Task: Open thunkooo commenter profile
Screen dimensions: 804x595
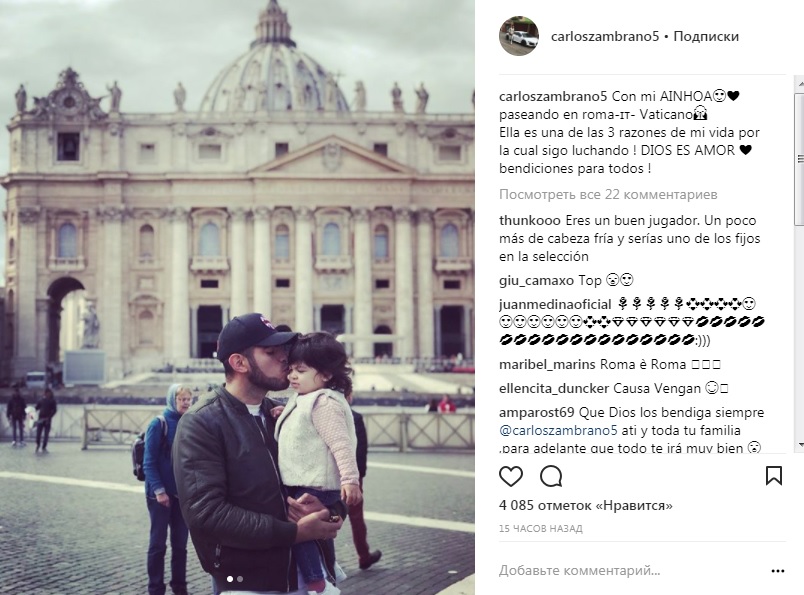Action: pyautogui.click(x=530, y=221)
